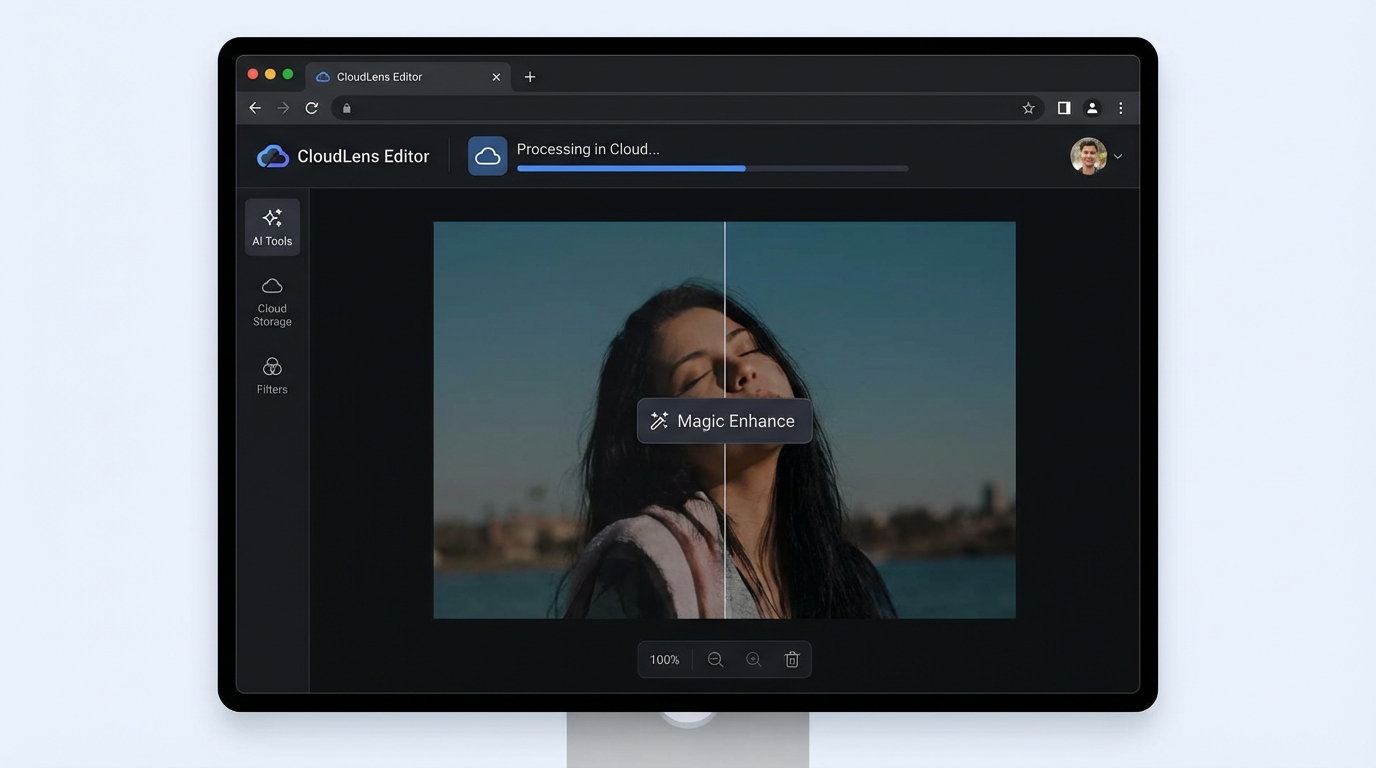Click the zoom out magnifier icon
Viewport: 1376px width, 768px height.
coord(715,660)
